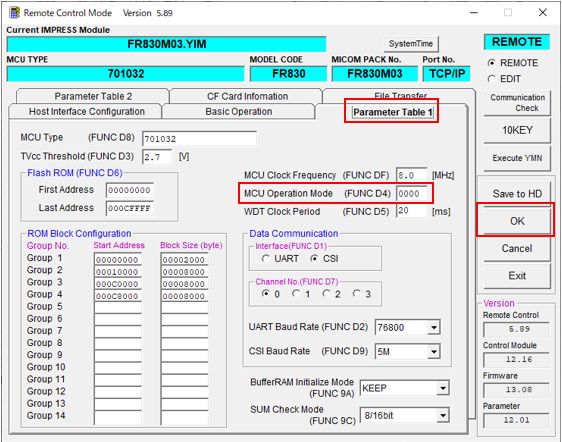562x442 pixels.
Task: Open the Basic Operation tab
Action: (x=238, y=111)
